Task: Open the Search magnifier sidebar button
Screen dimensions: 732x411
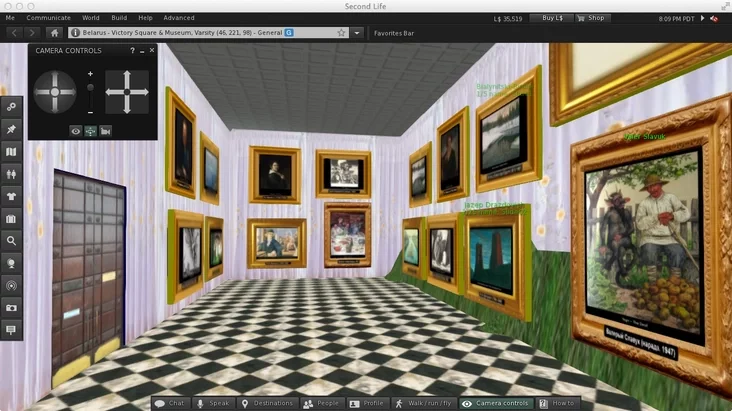Action: click(11, 241)
